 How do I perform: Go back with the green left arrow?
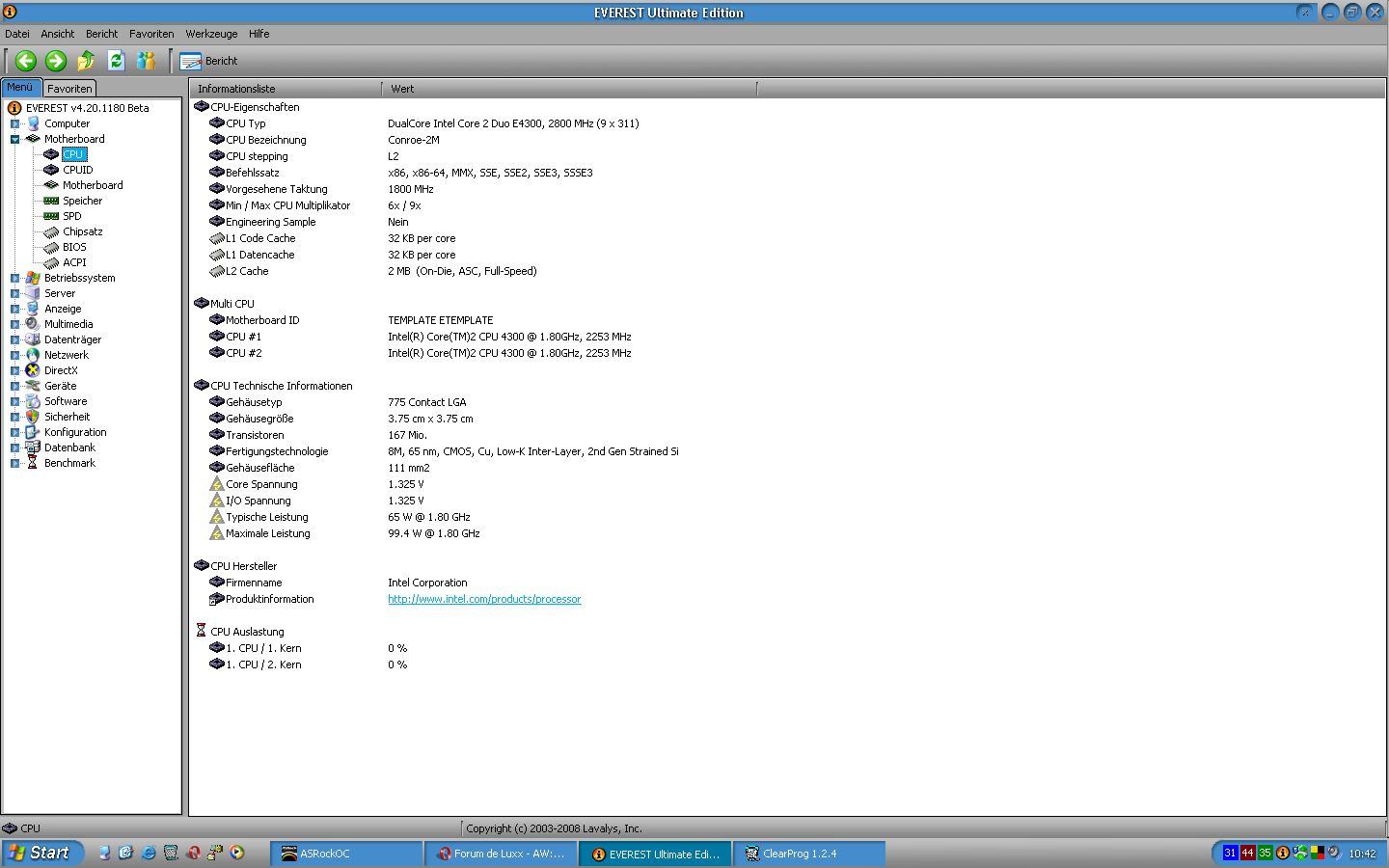tap(25, 61)
